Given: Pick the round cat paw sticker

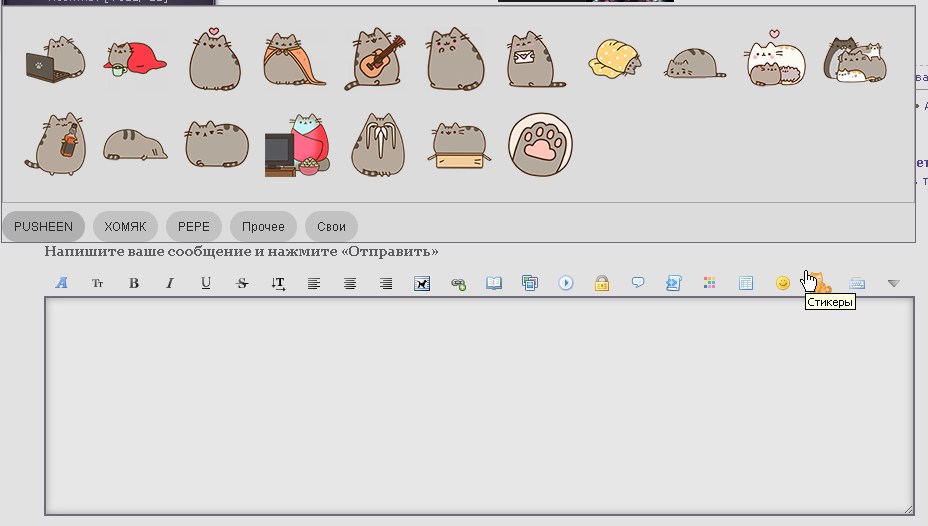Looking at the screenshot, I should [x=540, y=144].
